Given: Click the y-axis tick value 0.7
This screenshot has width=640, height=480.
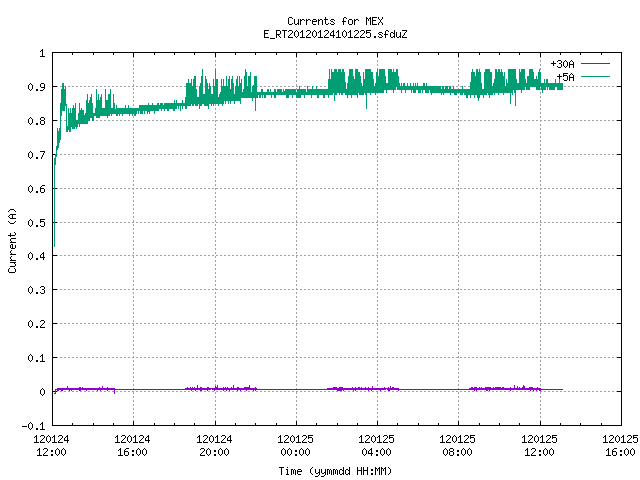Looking at the screenshot, I should tap(36, 155).
